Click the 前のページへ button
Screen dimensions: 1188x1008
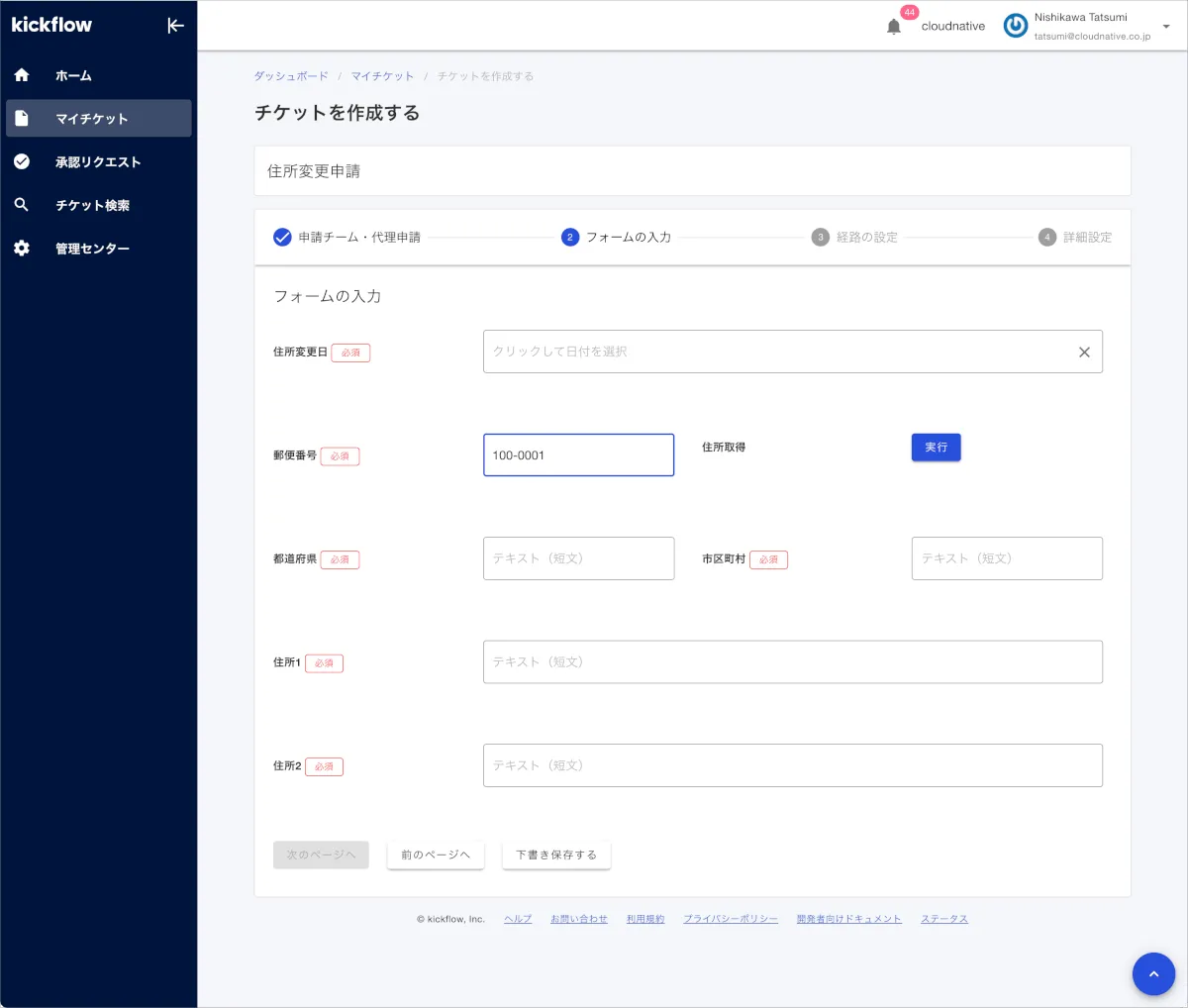436,855
